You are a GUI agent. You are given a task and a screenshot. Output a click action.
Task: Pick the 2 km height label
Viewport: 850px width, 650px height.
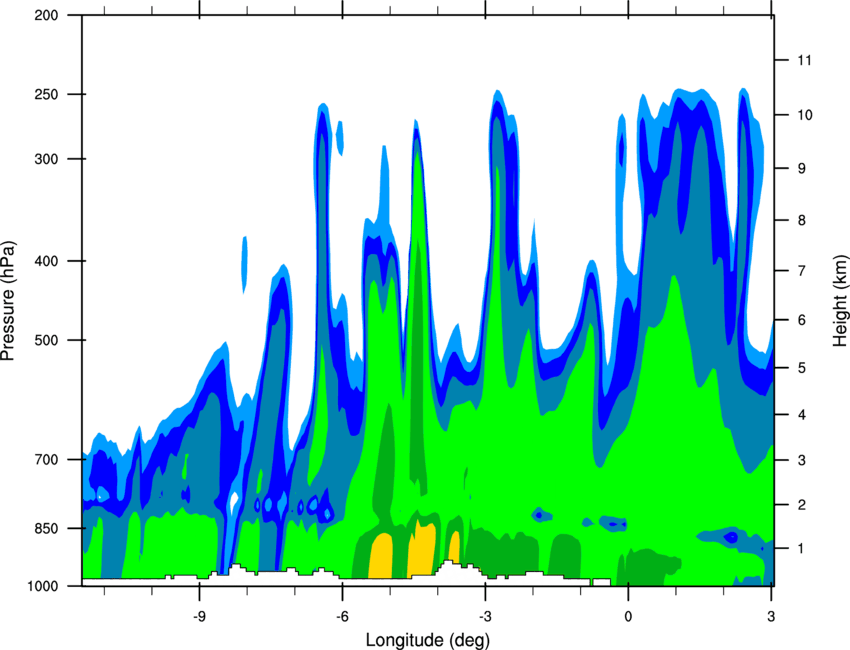[x=802, y=505]
